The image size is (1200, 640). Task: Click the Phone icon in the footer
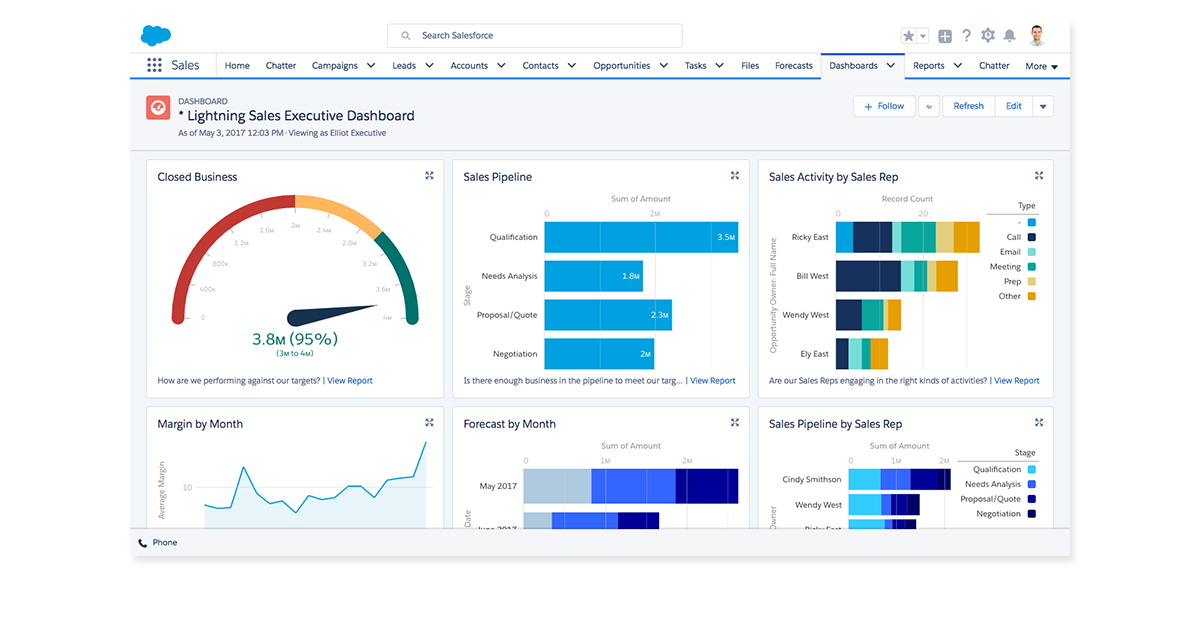tap(141, 542)
